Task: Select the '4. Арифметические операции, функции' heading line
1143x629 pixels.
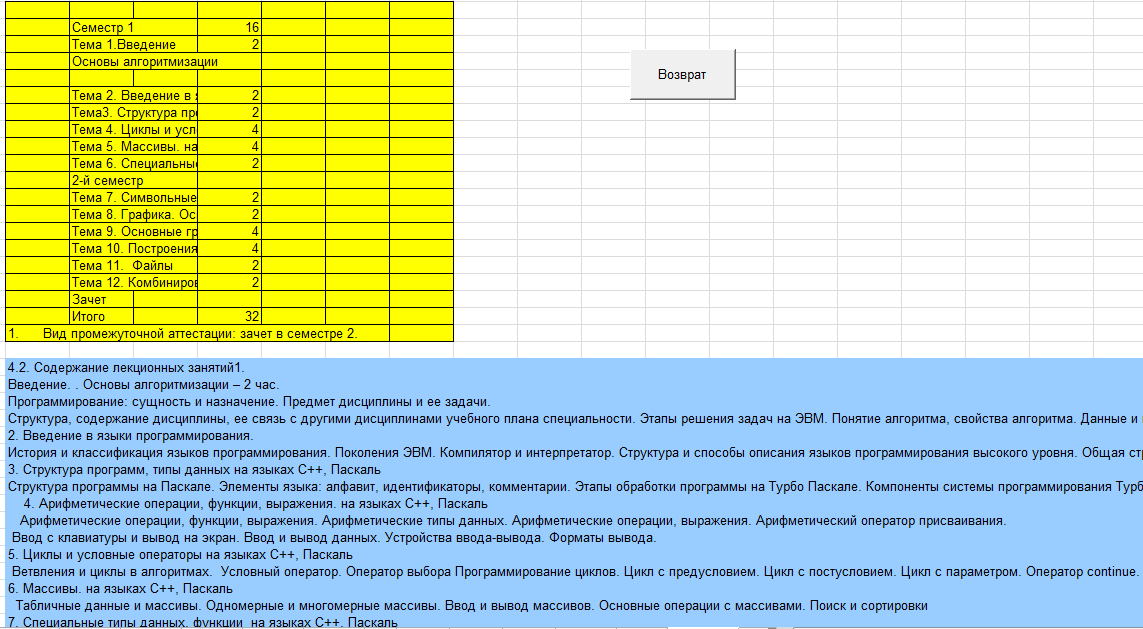Action: pos(256,504)
